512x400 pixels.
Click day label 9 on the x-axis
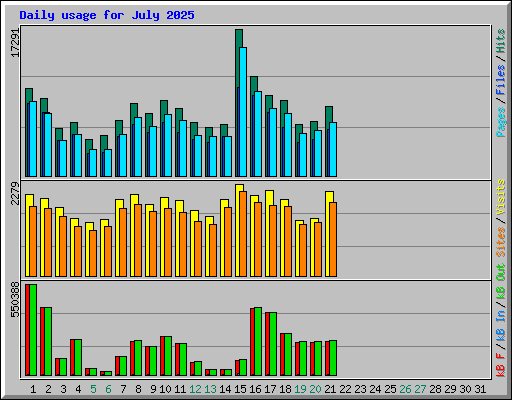tap(153, 389)
